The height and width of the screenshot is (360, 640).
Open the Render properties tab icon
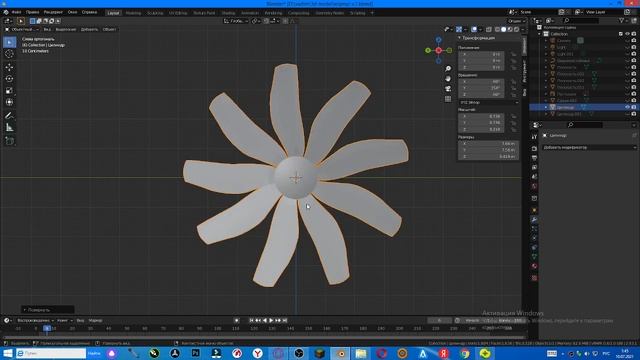click(x=534, y=148)
